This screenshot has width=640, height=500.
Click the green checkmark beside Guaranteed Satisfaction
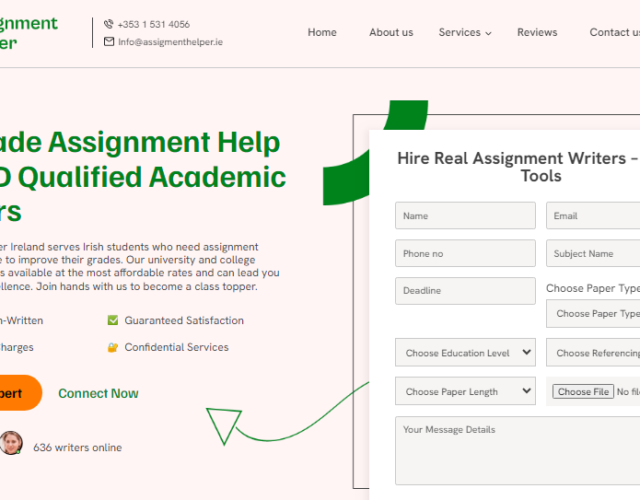(113, 321)
